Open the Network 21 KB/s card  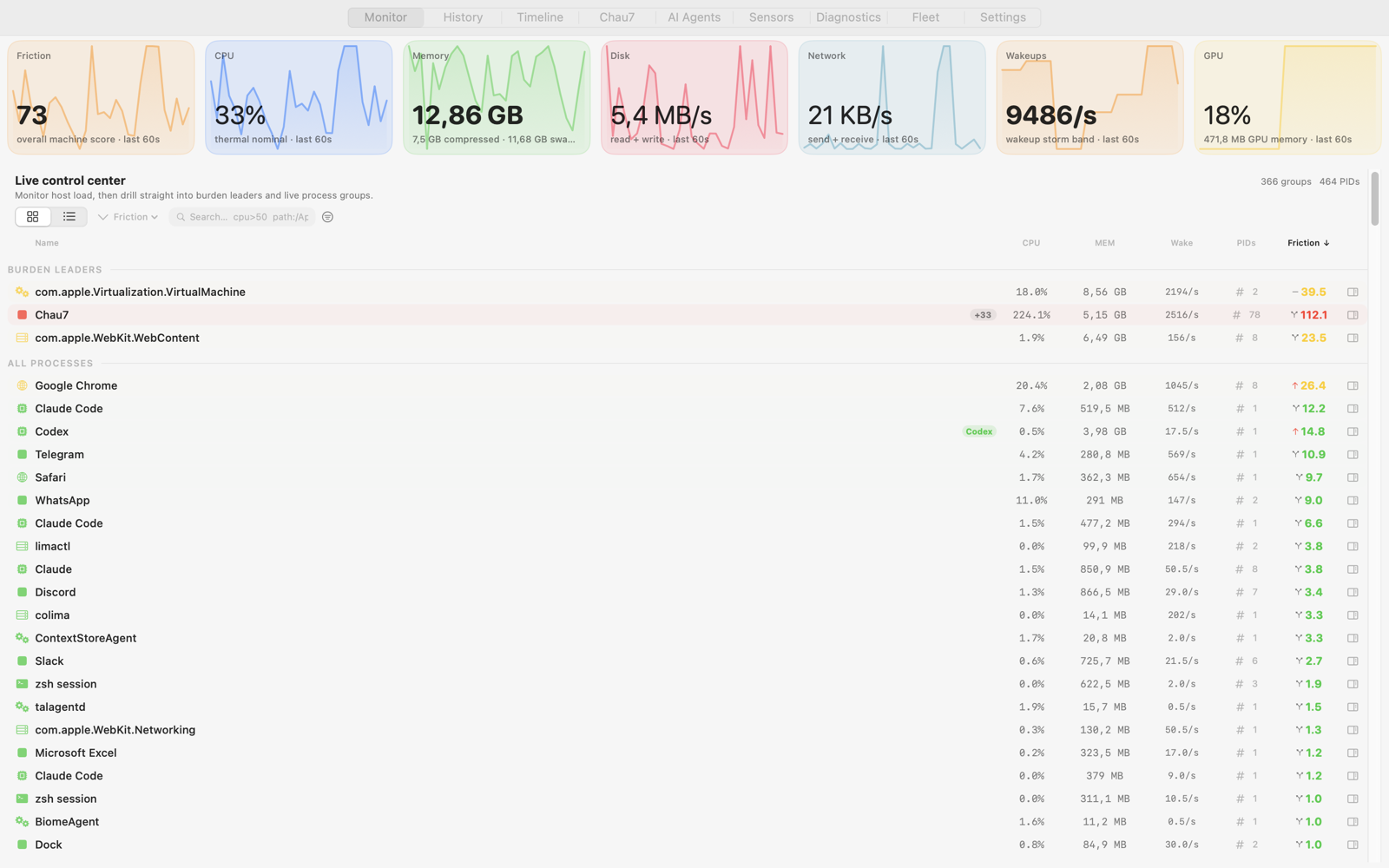[x=892, y=97]
